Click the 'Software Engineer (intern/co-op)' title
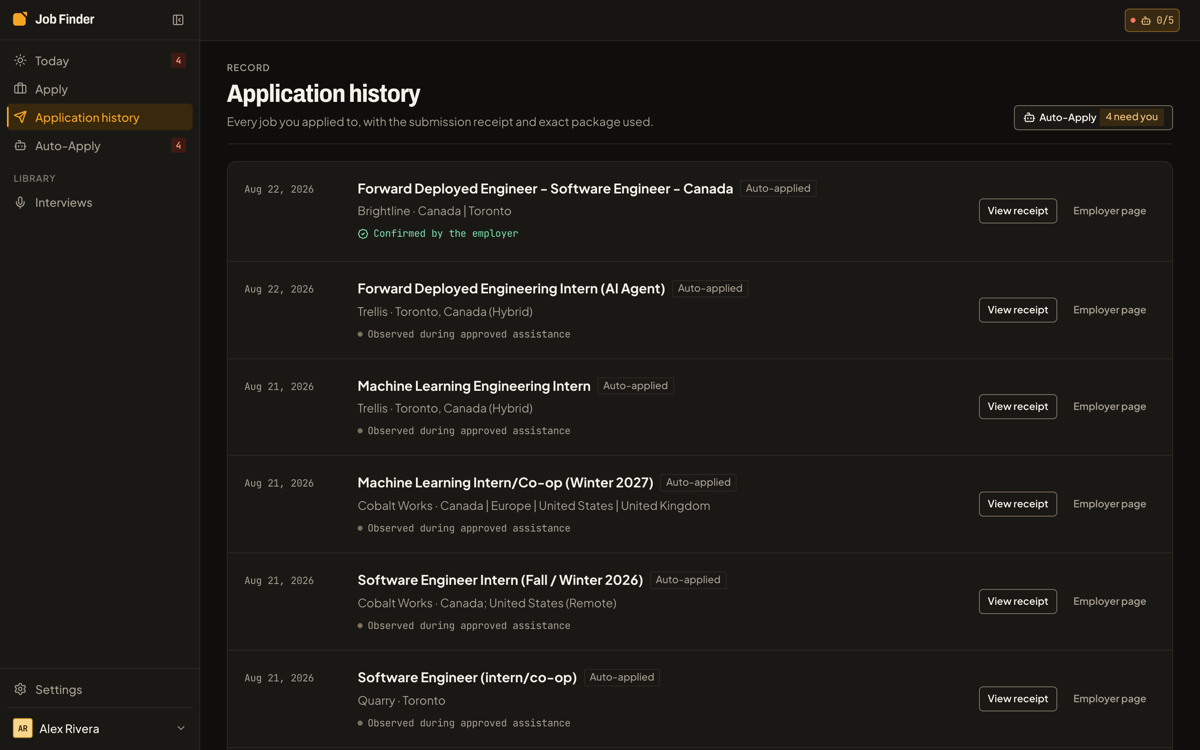Screen dimensions: 1200x750 [x=467, y=677]
